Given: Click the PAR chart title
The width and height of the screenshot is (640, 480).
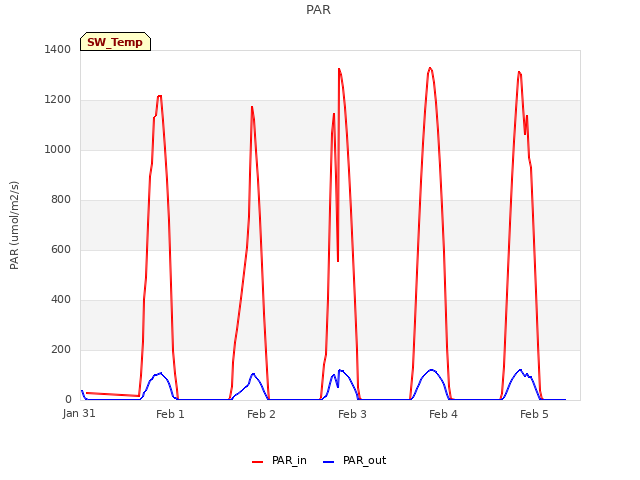Looking at the screenshot, I should coord(318,10).
